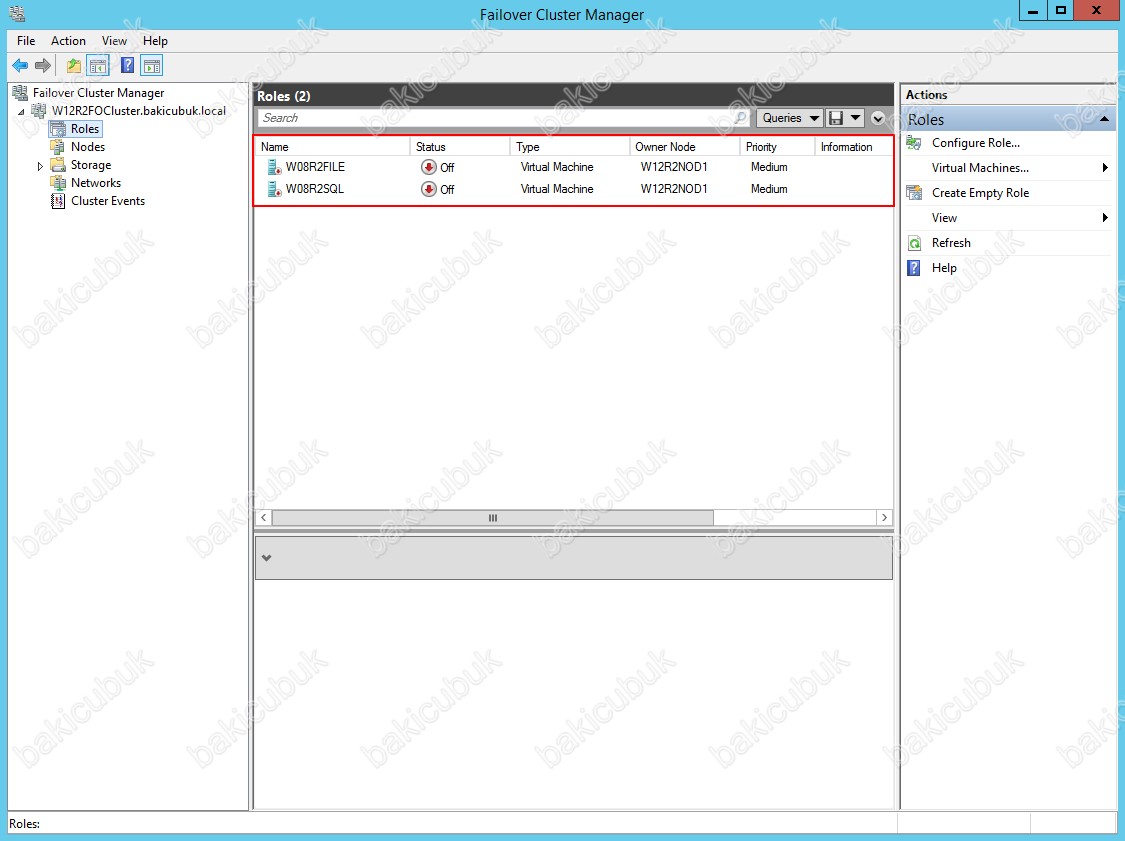Click the W08R2SQL virtual machine icon
Screen dimensions: 1125x841
tap(274, 189)
